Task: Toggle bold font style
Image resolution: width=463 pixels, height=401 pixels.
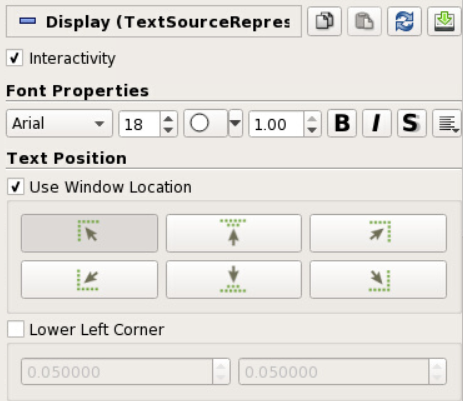Action: pyautogui.click(x=342, y=123)
